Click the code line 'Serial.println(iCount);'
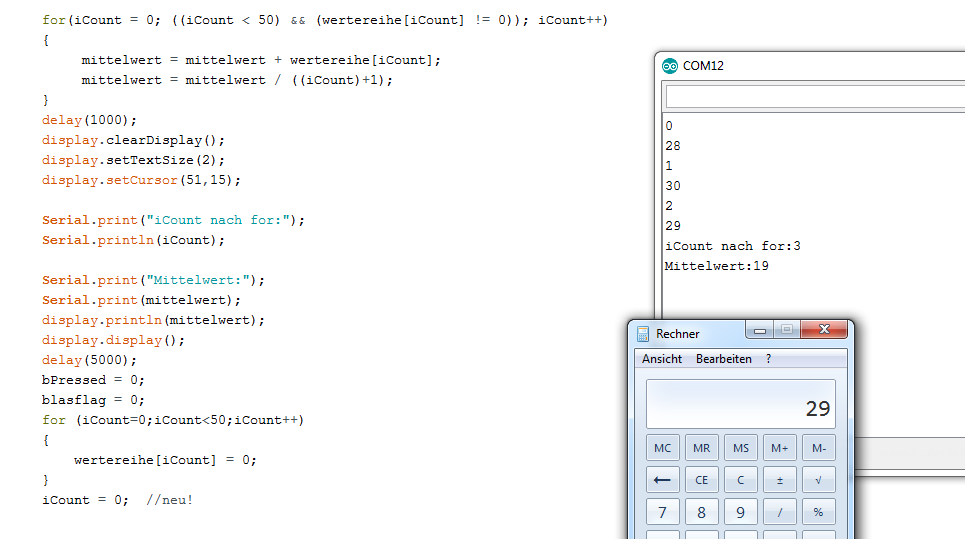 point(133,240)
